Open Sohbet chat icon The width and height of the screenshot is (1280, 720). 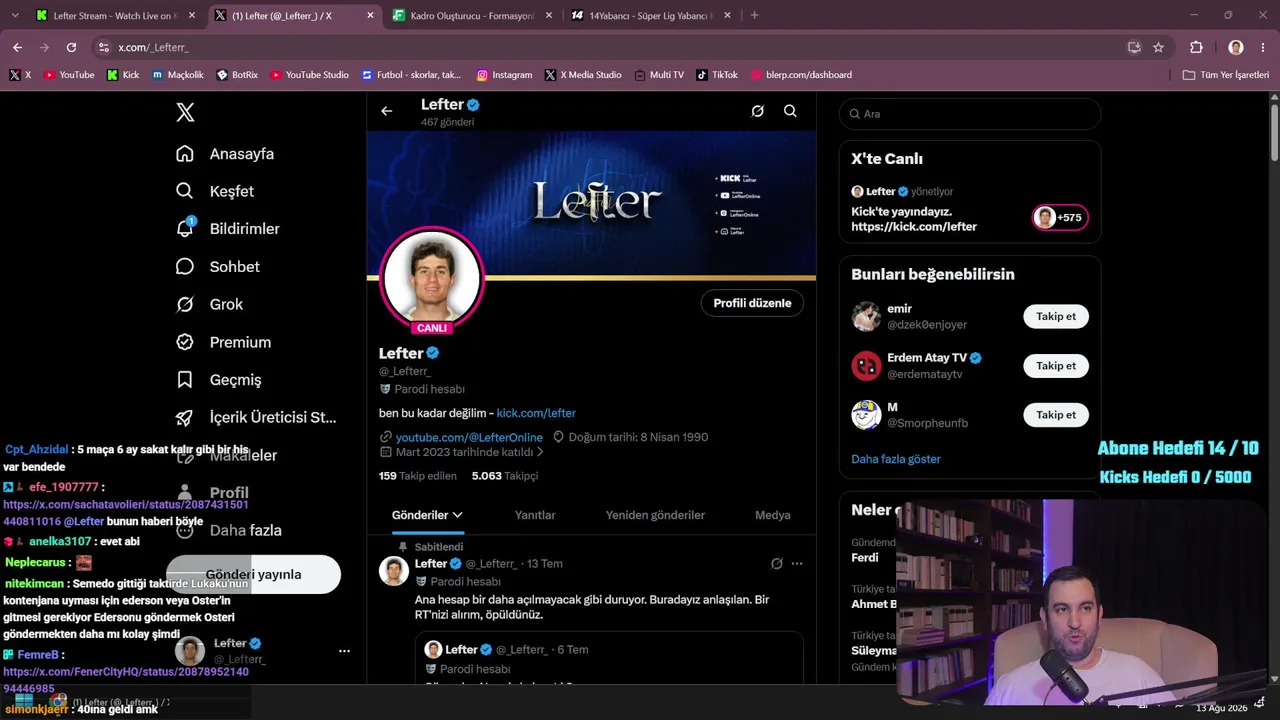185,266
